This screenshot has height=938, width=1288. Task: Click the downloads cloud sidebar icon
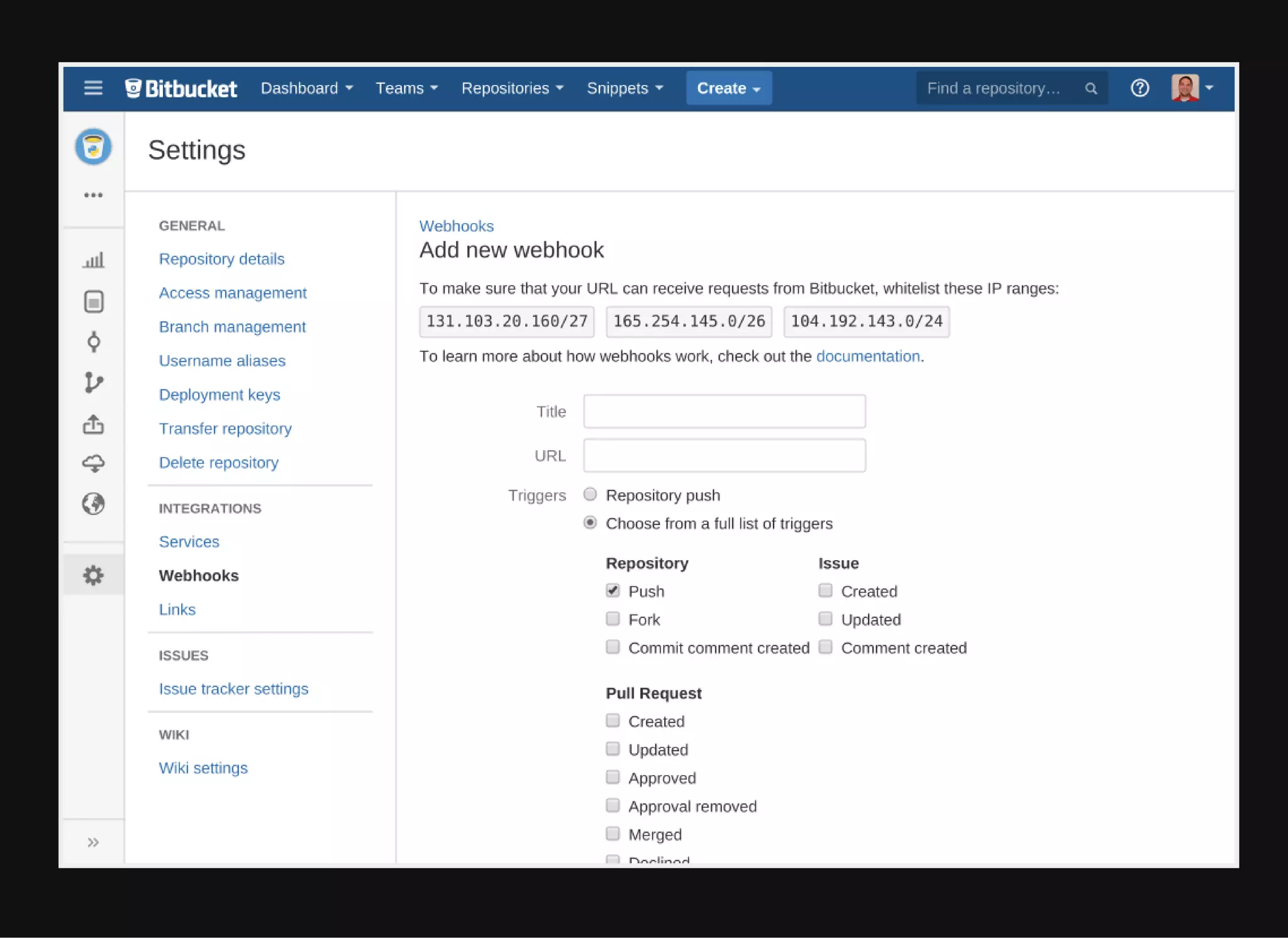pos(93,464)
